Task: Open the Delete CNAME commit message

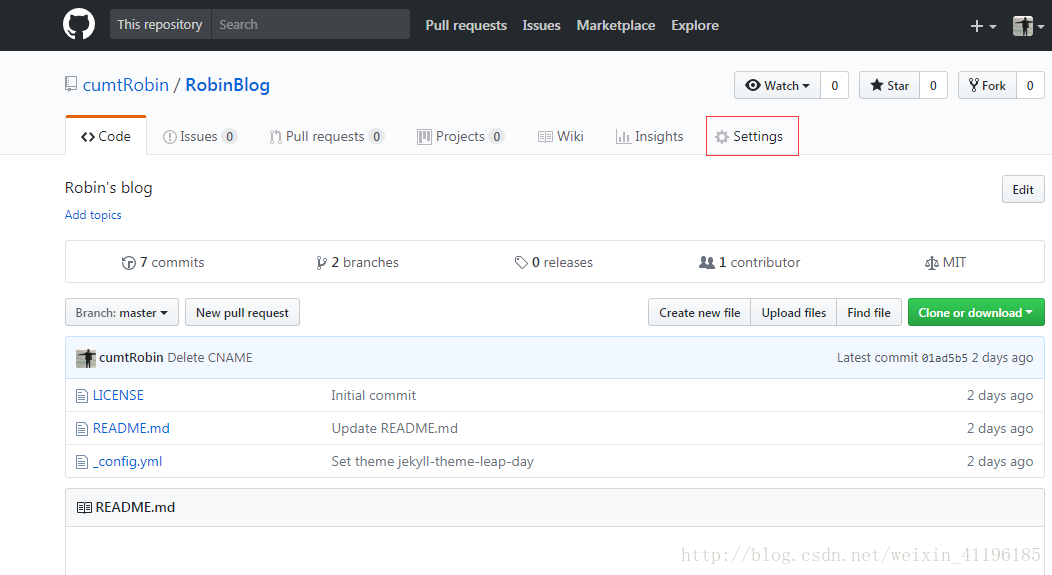Action: click(x=210, y=358)
